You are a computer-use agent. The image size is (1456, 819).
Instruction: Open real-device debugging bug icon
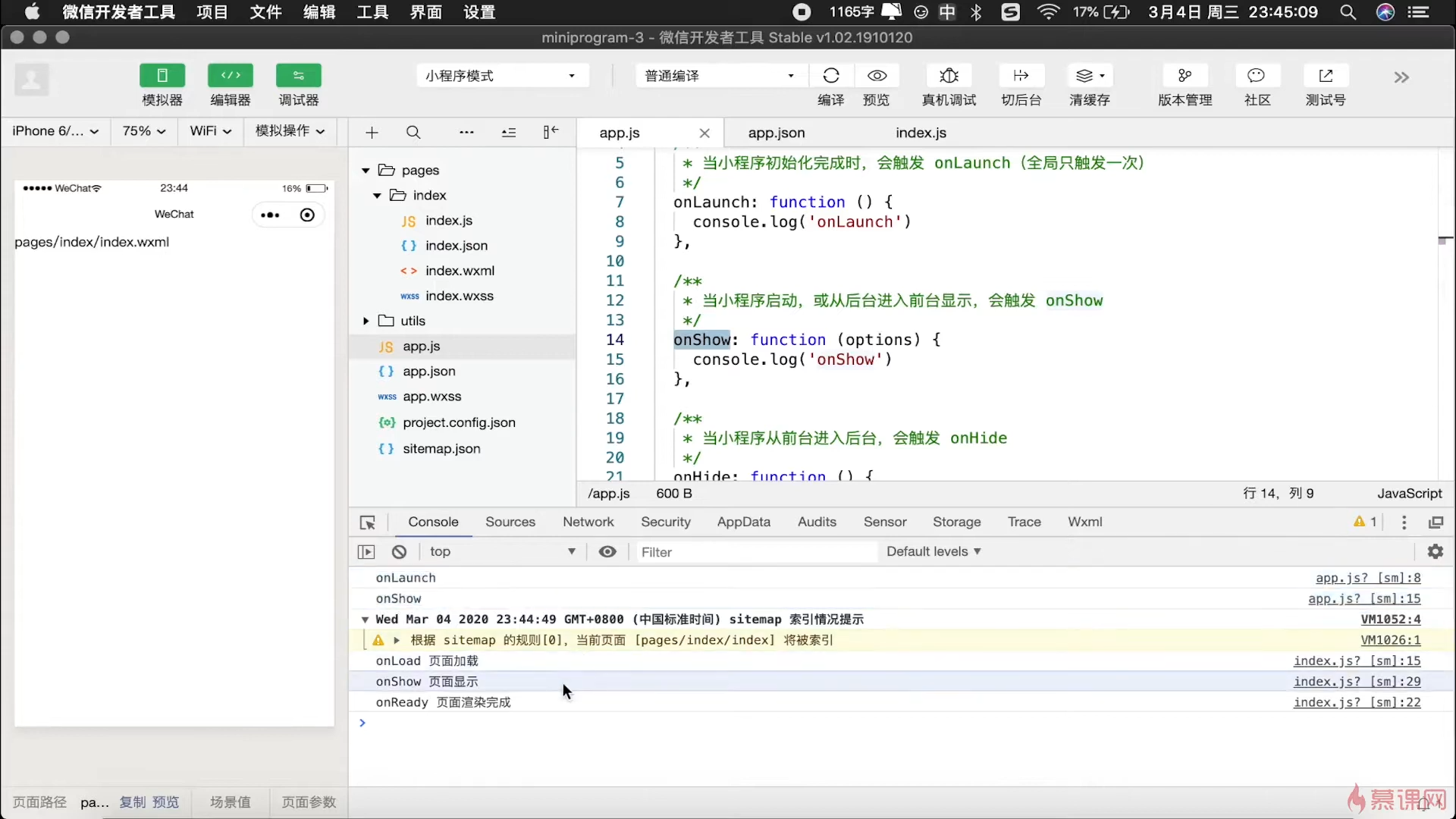pos(949,75)
